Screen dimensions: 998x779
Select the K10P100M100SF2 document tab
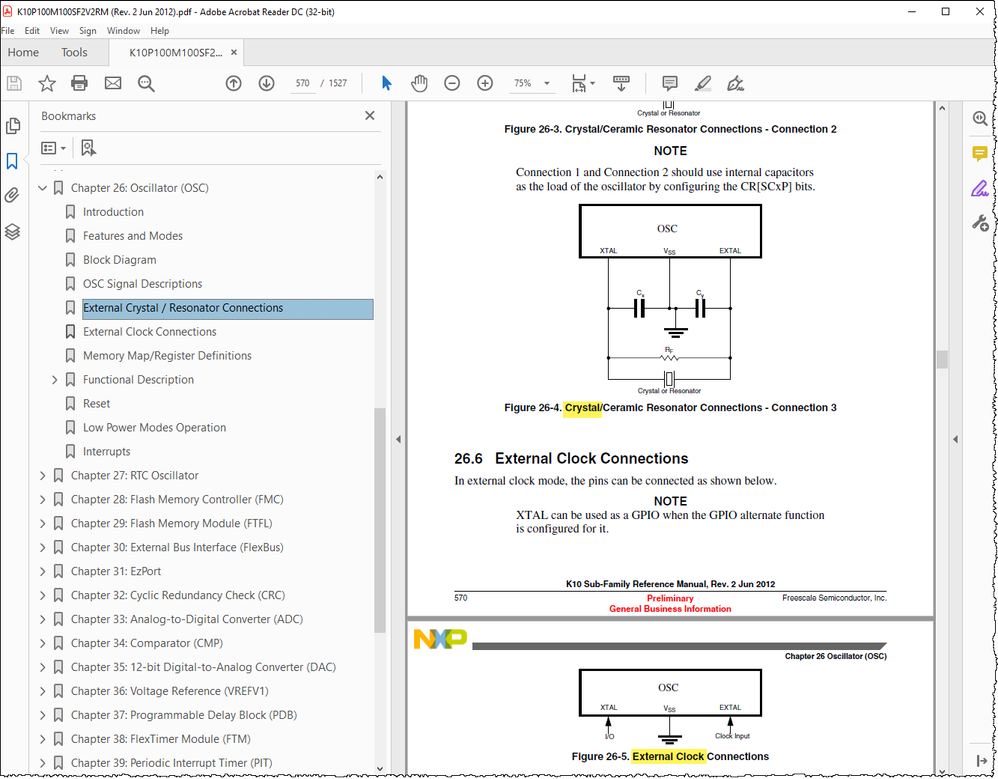pos(176,53)
